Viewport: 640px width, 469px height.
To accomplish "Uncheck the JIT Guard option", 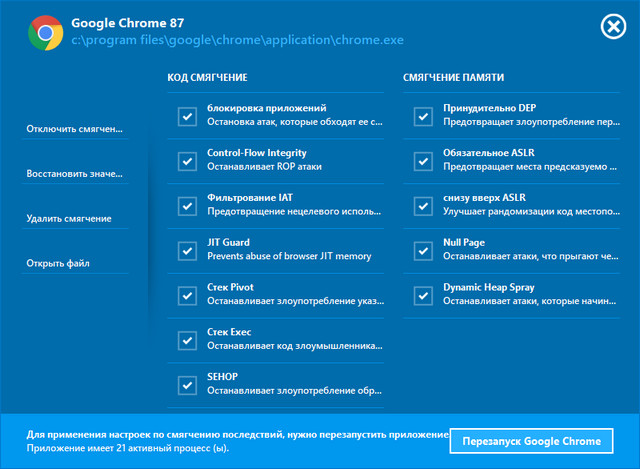I will 187,250.
